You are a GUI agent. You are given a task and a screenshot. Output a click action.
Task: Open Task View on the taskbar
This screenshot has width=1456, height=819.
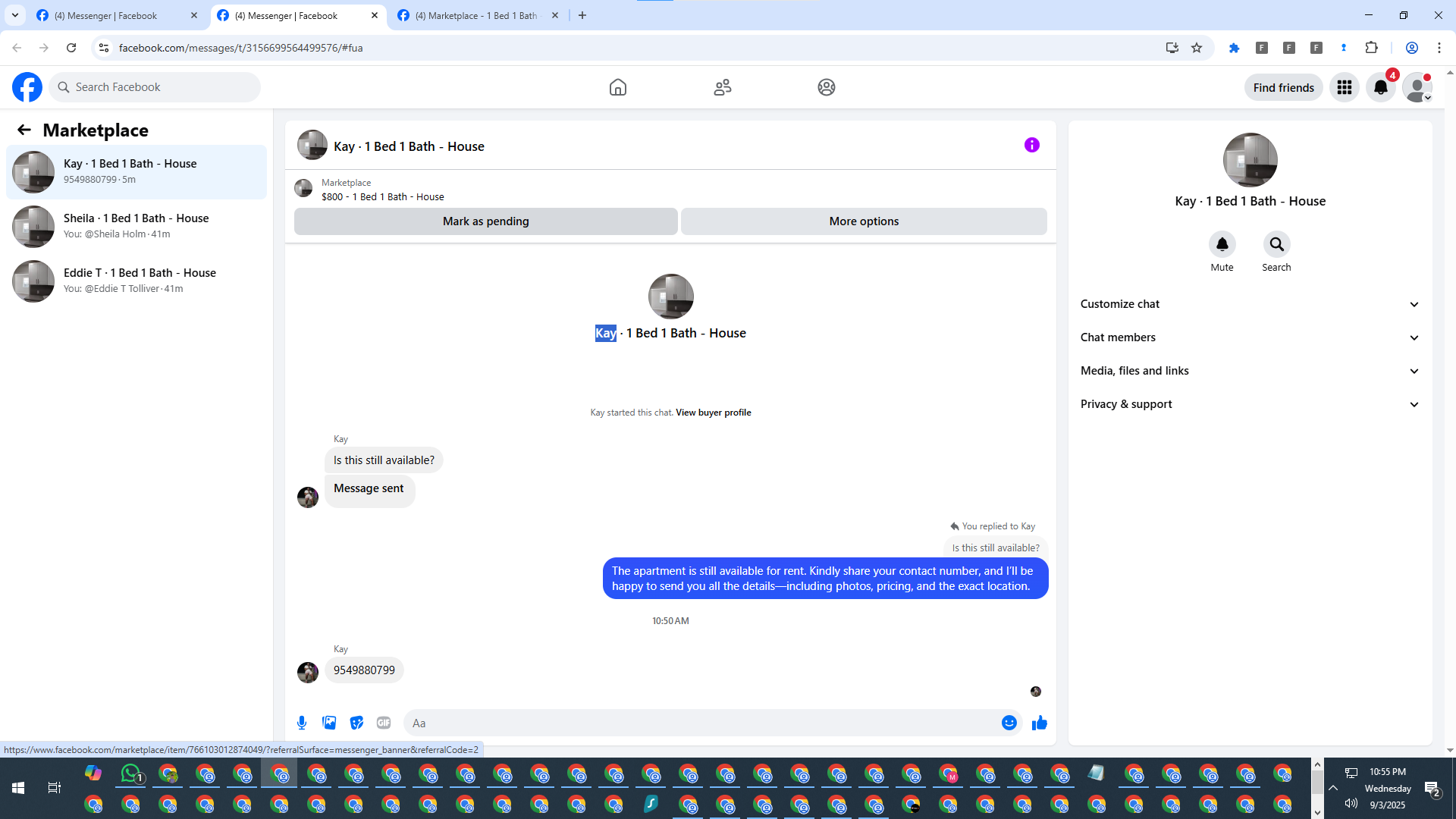54,788
